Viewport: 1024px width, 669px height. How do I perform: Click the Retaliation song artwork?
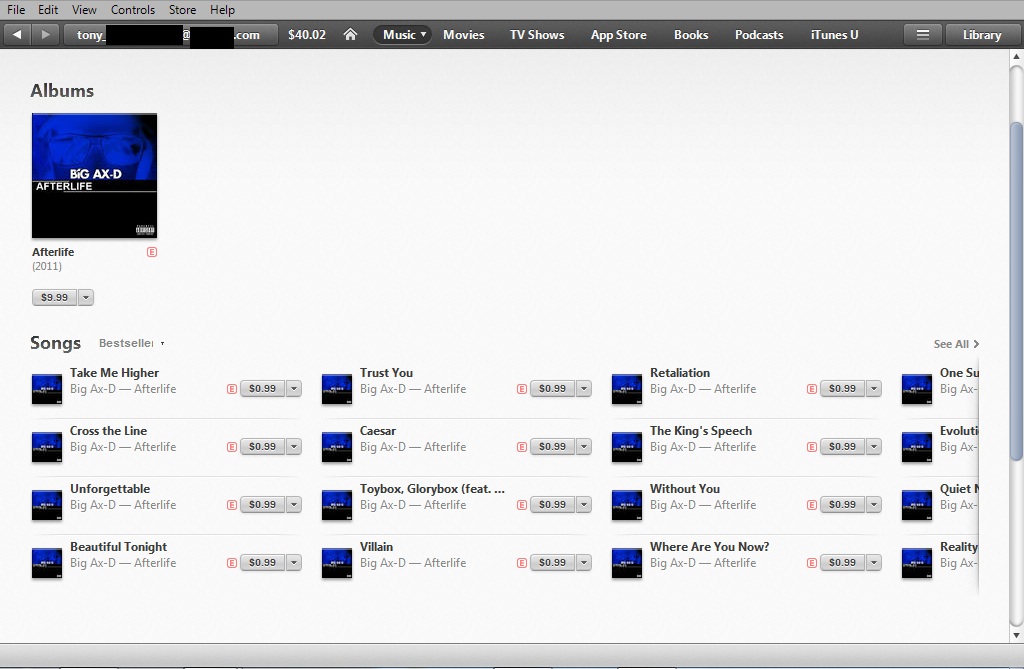(627, 389)
